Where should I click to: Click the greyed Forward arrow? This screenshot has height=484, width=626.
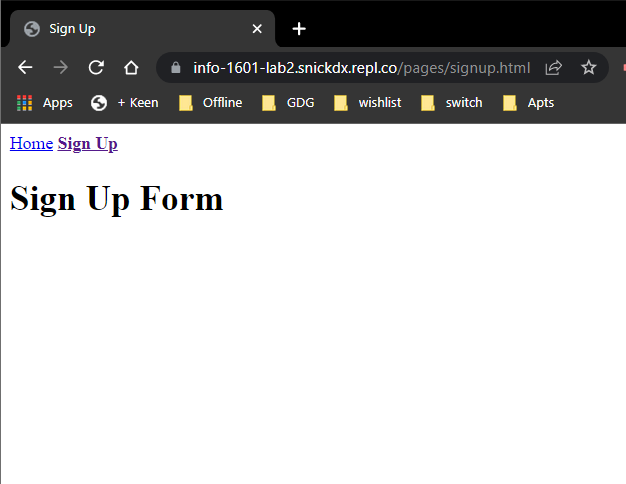tap(61, 67)
